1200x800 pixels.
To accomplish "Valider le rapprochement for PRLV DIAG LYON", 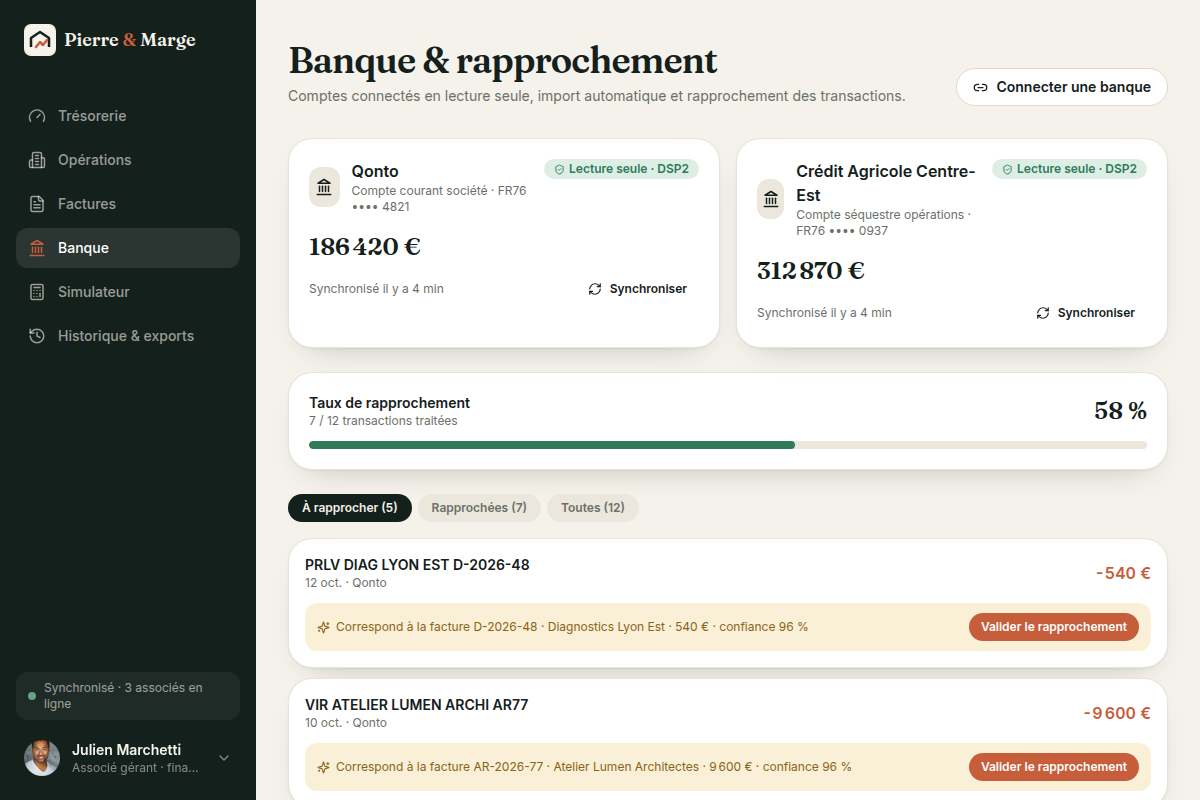I will (1054, 627).
